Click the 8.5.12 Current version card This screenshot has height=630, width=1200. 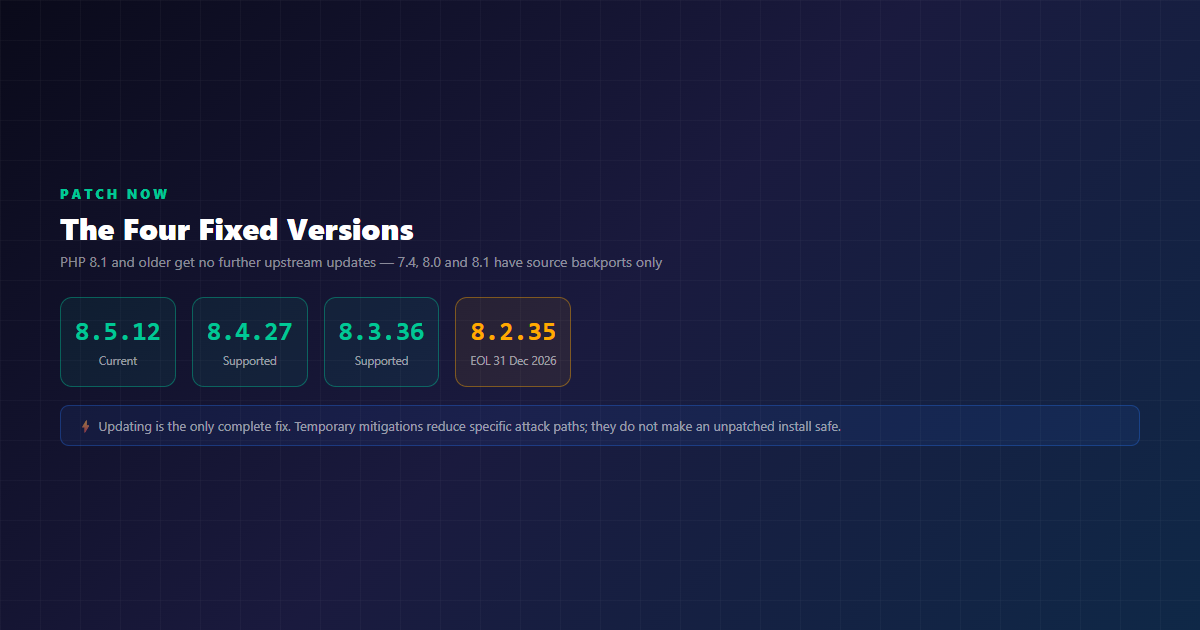pyautogui.click(x=118, y=342)
